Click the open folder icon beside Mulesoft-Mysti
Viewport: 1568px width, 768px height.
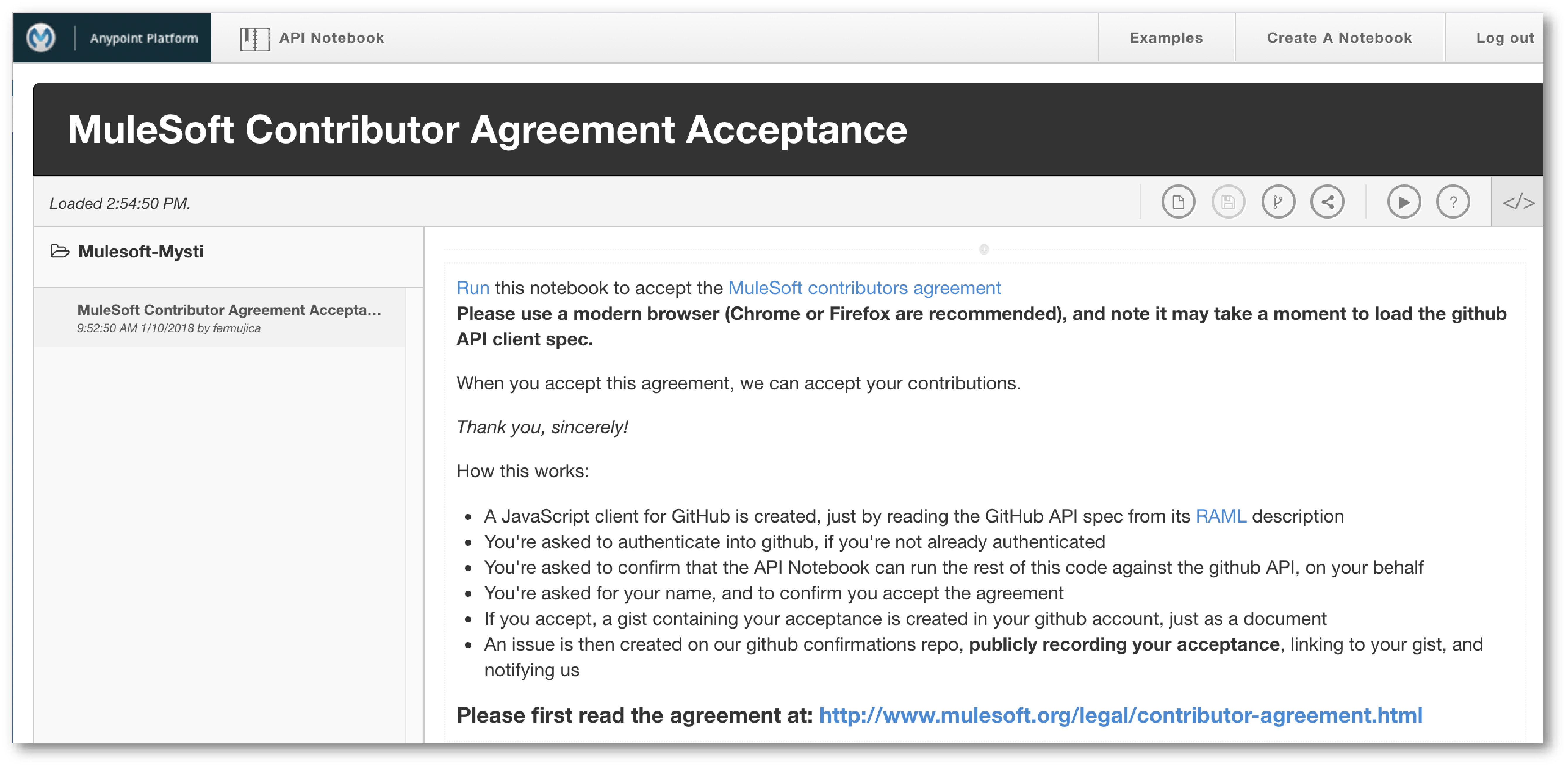pyautogui.click(x=59, y=251)
